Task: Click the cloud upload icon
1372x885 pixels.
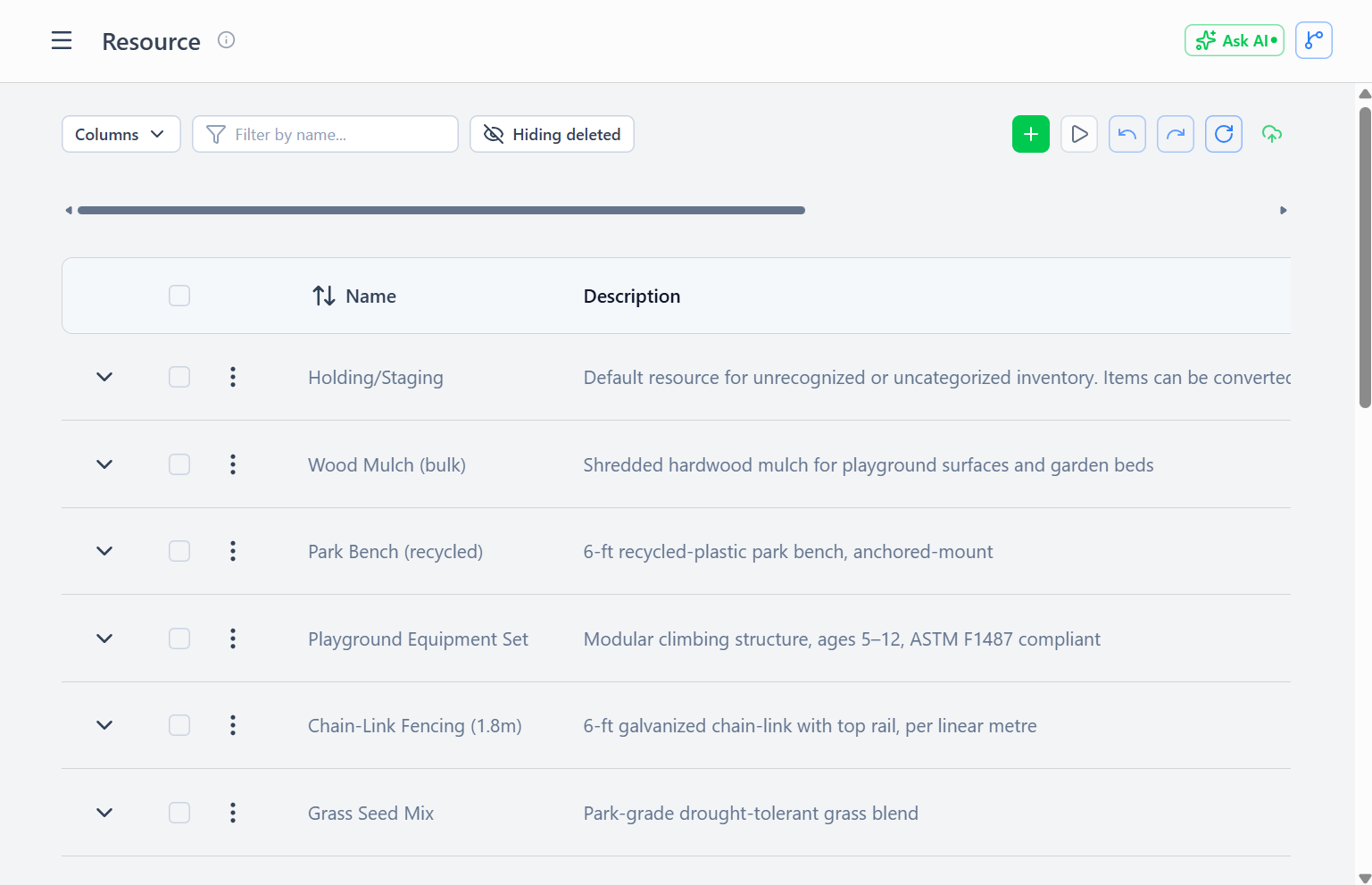Action: 1272,134
